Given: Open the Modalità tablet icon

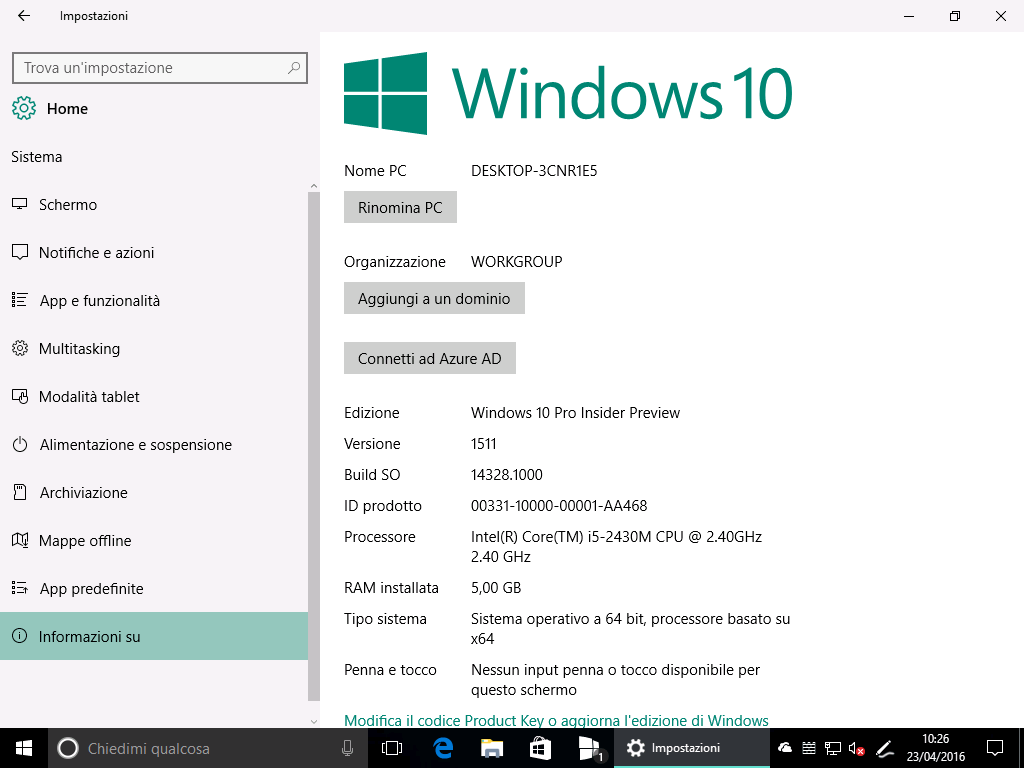Looking at the screenshot, I should pyautogui.click(x=20, y=396).
